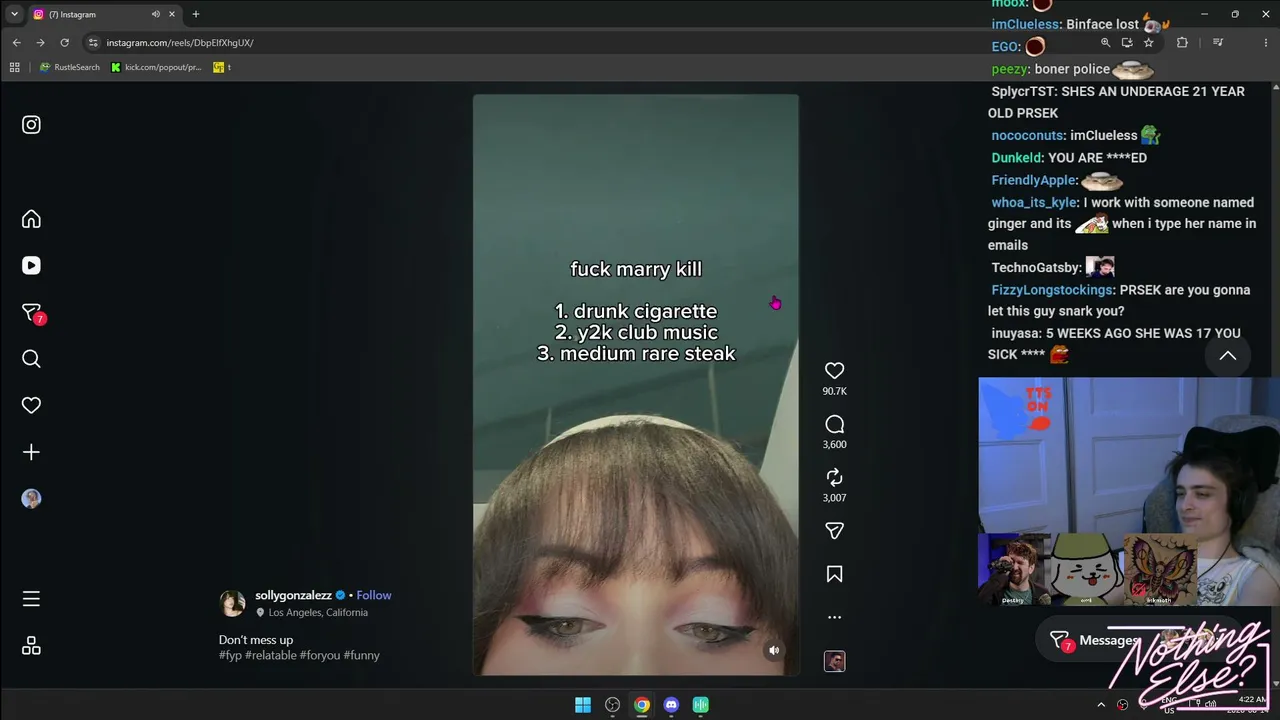Open OBS Studio from the taskbar
Image resolution: width=1280 pixels, height=720 pixels.
click(612, 705)
